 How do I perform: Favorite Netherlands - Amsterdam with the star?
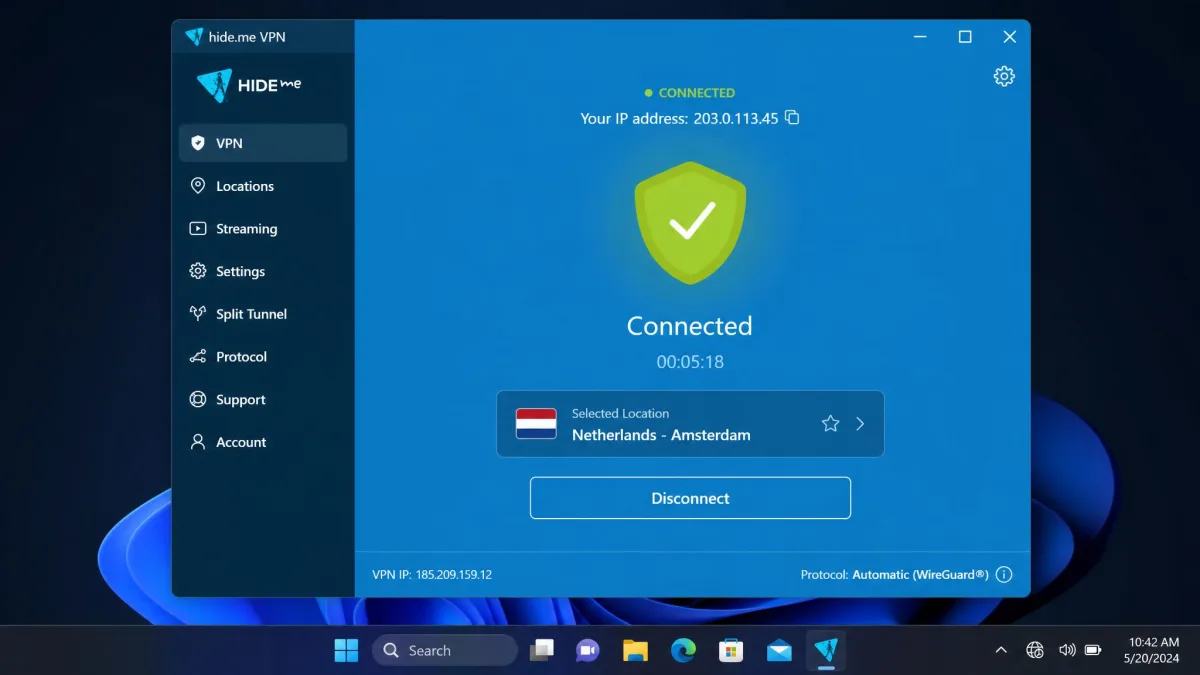pos(830,424)
